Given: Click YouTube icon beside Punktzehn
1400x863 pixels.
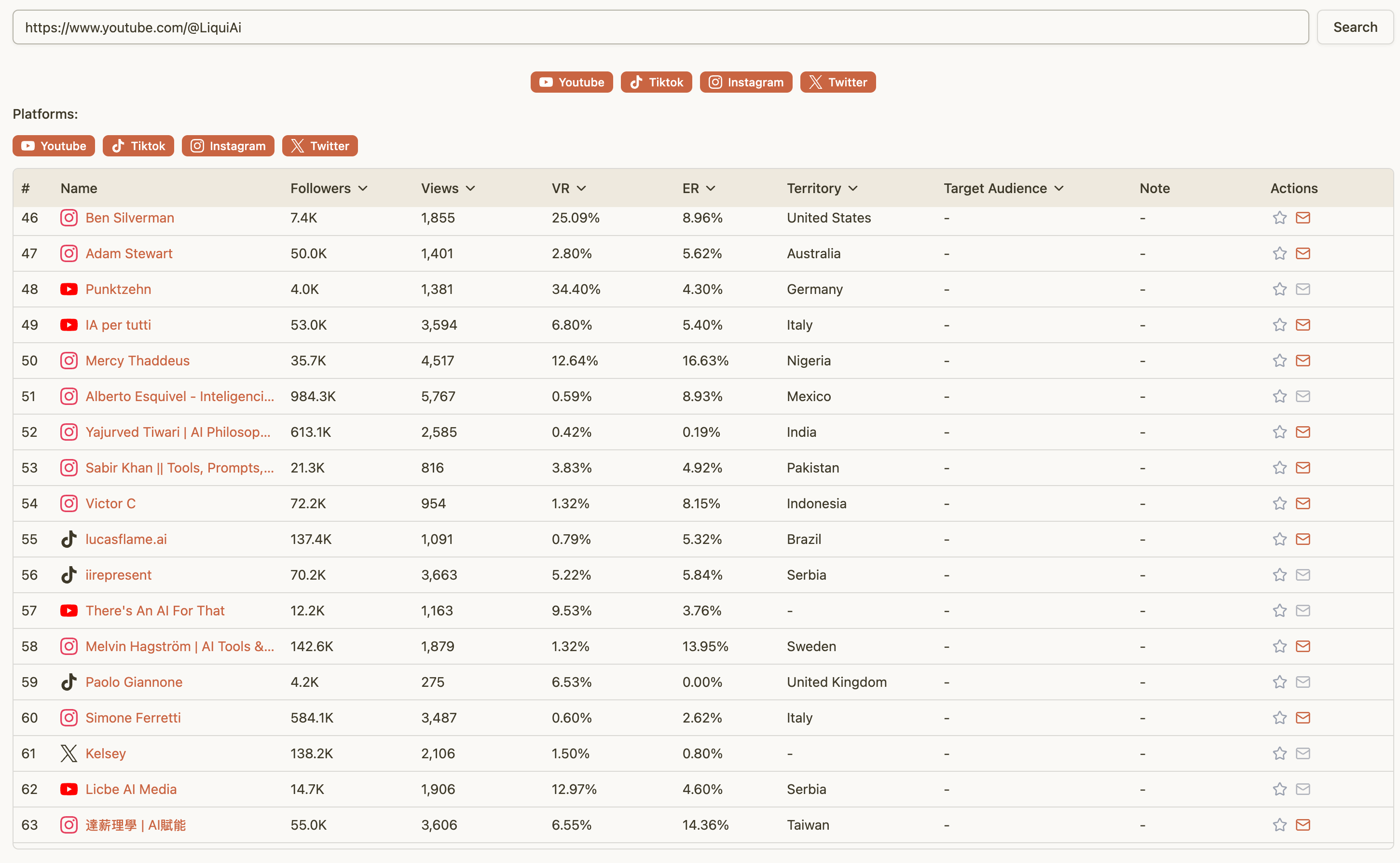Looking at the screenshot, I should [x=69, y=290].
